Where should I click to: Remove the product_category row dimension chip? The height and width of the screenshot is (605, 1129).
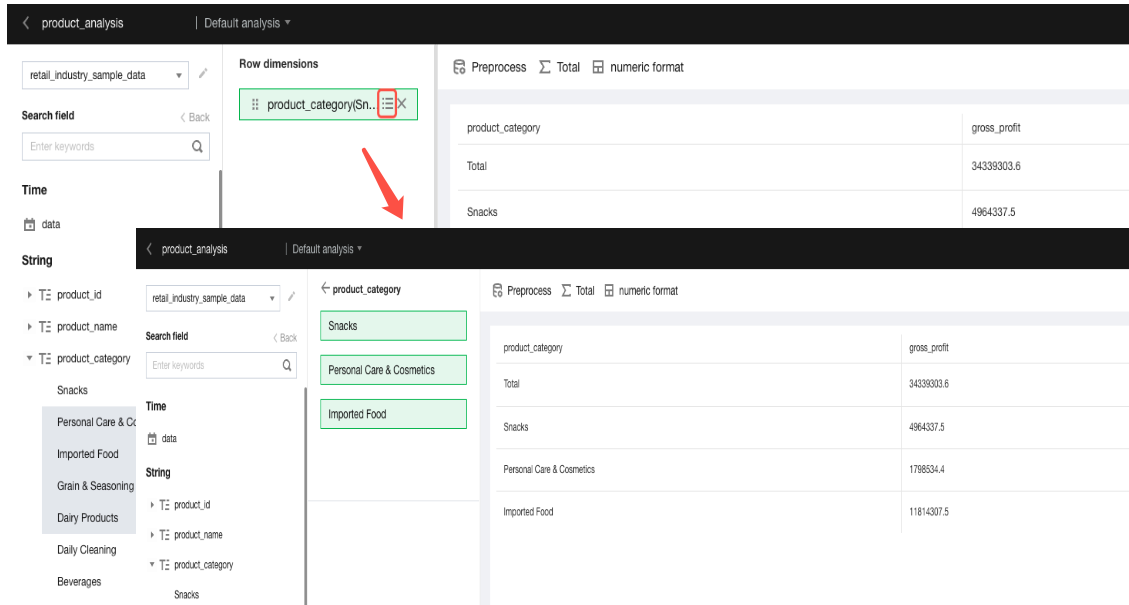(x=402, y=104)
